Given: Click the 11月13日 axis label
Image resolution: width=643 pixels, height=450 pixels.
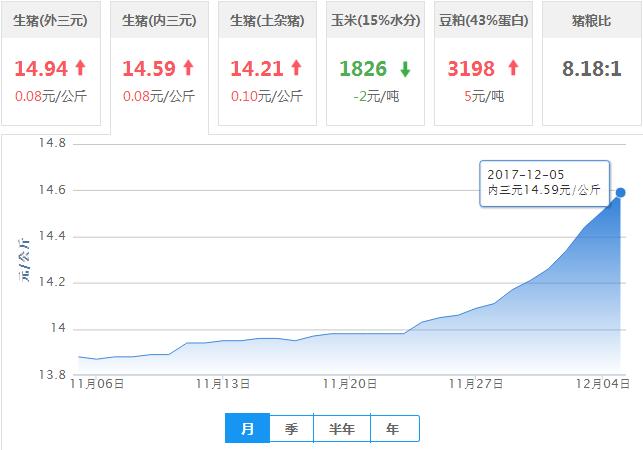Looking at the screenshot, I should [x=223, y=384].
